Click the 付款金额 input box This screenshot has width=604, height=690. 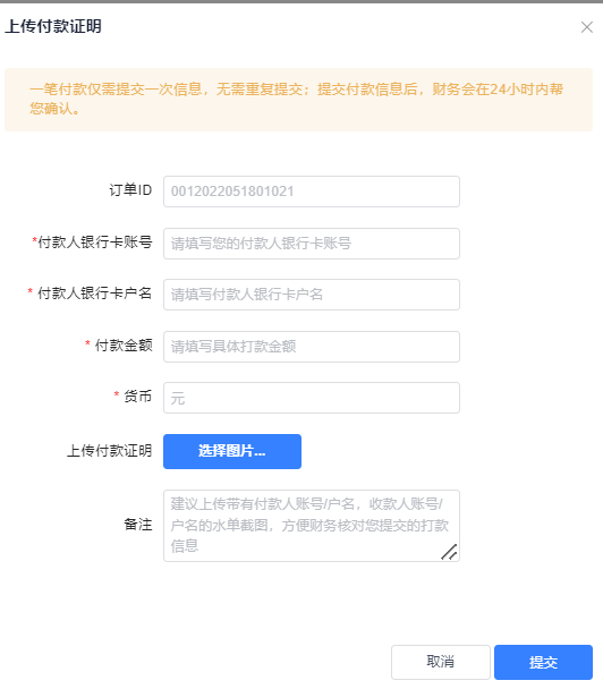[311, 347]
